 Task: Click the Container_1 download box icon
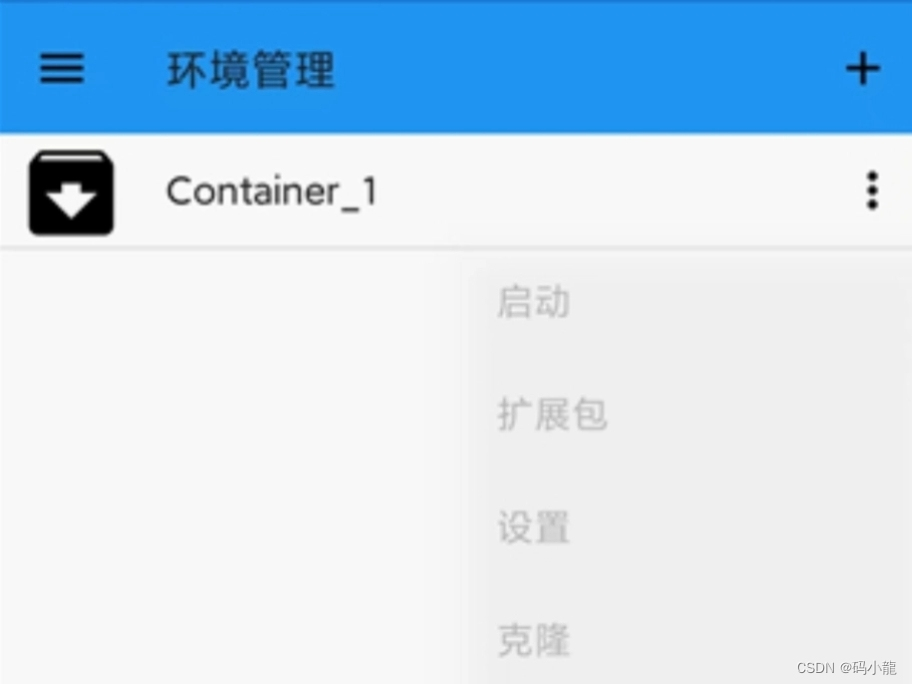[72, 193]
